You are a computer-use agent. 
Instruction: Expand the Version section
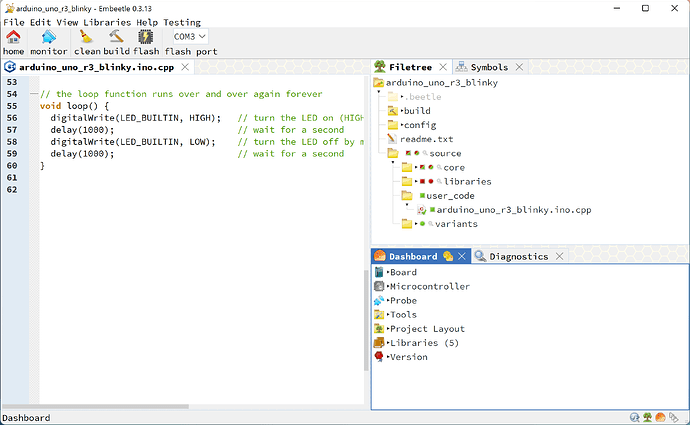pos(388,357)
